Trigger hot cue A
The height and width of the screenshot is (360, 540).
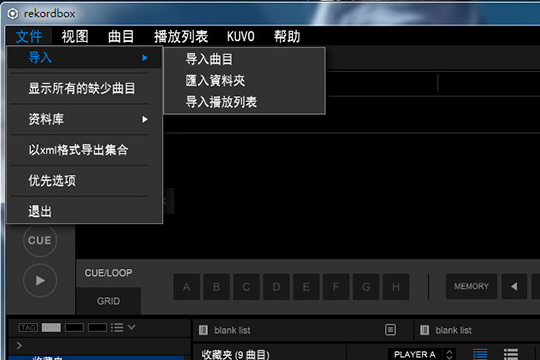[x=187, y=287]
